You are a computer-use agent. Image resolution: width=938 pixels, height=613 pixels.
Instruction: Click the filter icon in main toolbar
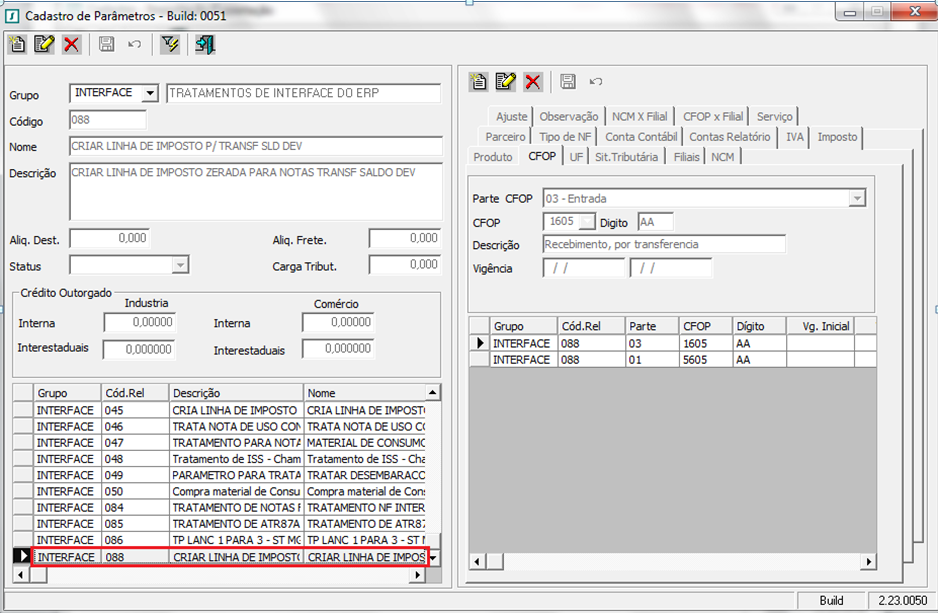point(170,44)
